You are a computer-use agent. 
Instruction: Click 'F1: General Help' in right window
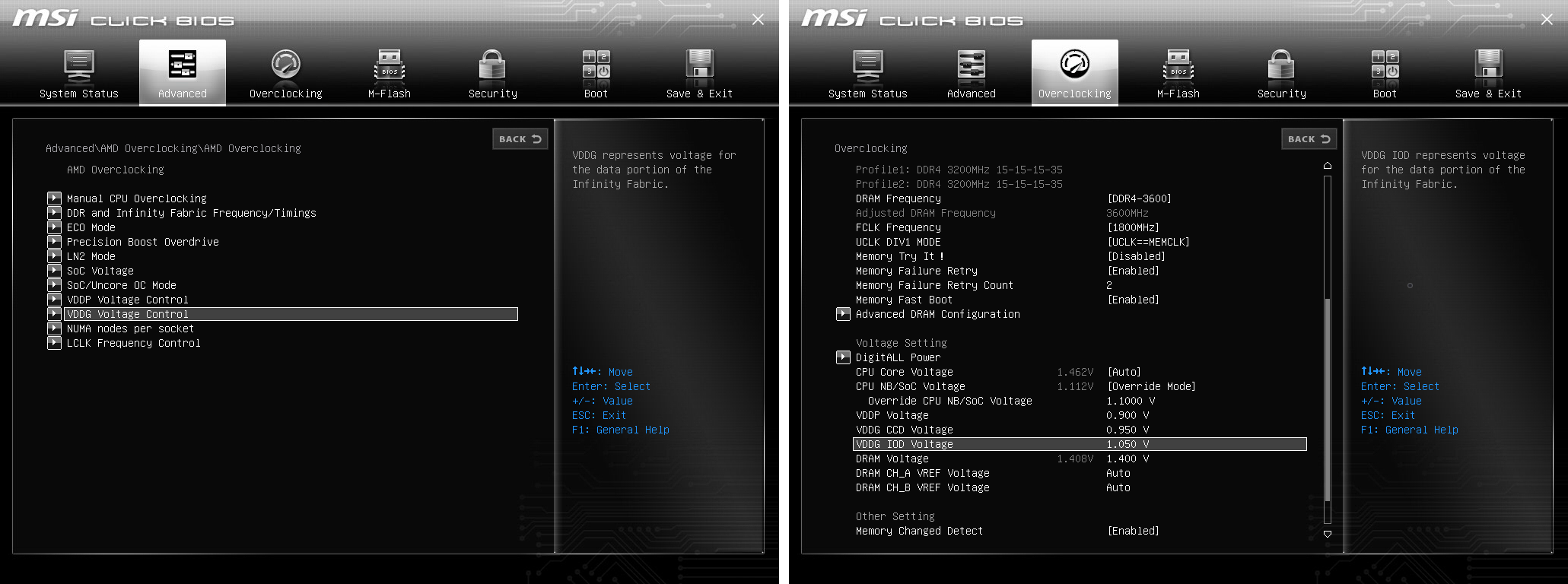1410,430
